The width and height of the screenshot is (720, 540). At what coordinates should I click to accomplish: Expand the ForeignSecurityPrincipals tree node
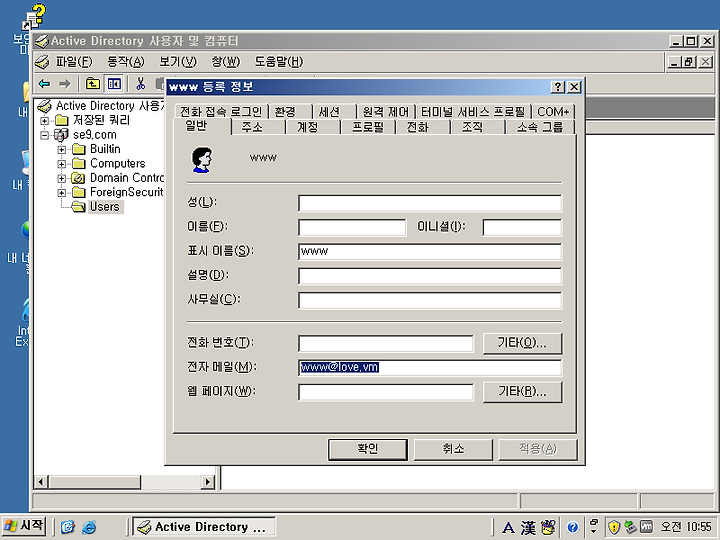click(62, 193)
